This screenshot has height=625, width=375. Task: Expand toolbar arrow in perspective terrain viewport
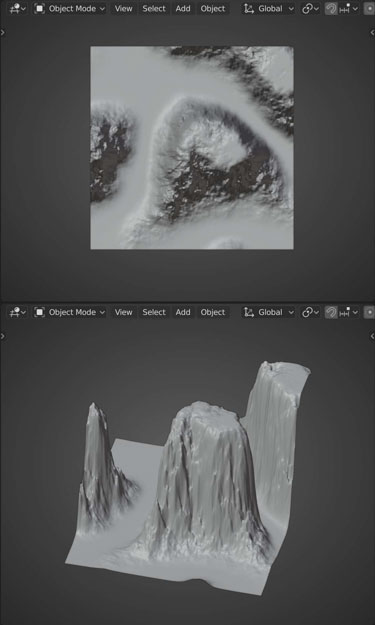point(3,336)
